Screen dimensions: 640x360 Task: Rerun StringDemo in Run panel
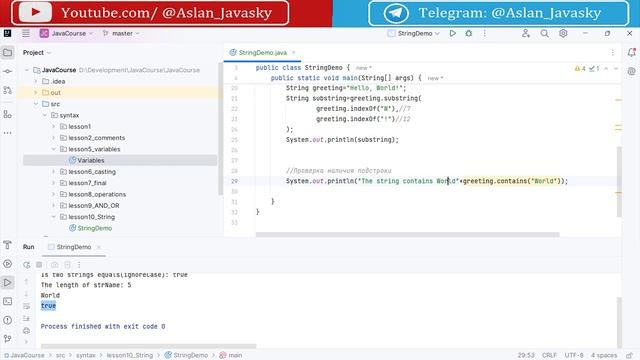(x=27, y=265)
